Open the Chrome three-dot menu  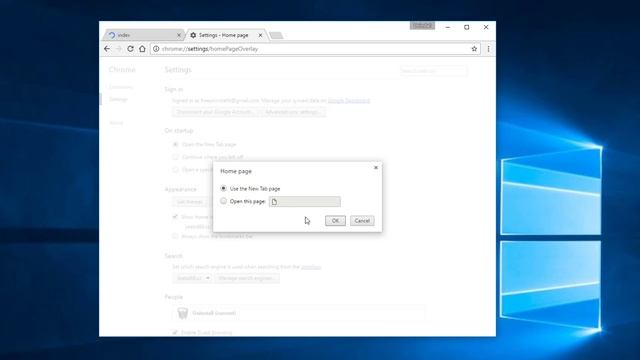pyautogui.click(x=488, y=49)
